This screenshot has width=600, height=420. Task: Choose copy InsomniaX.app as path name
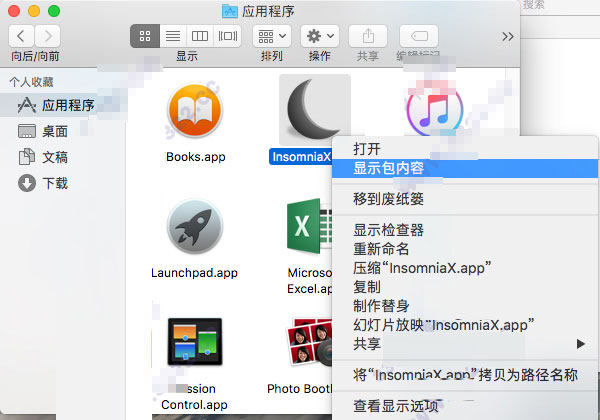(465, 375)
